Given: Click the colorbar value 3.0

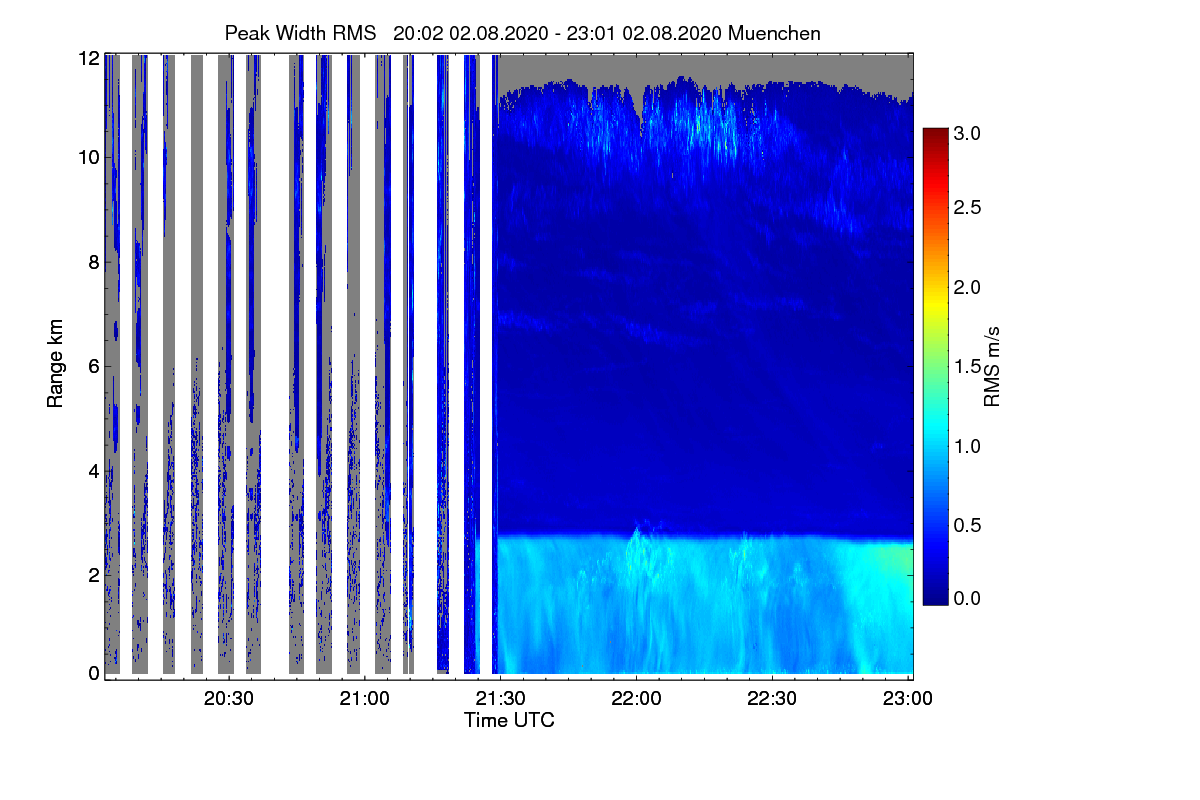Looking at the screenshot, I should click(967, 133).
